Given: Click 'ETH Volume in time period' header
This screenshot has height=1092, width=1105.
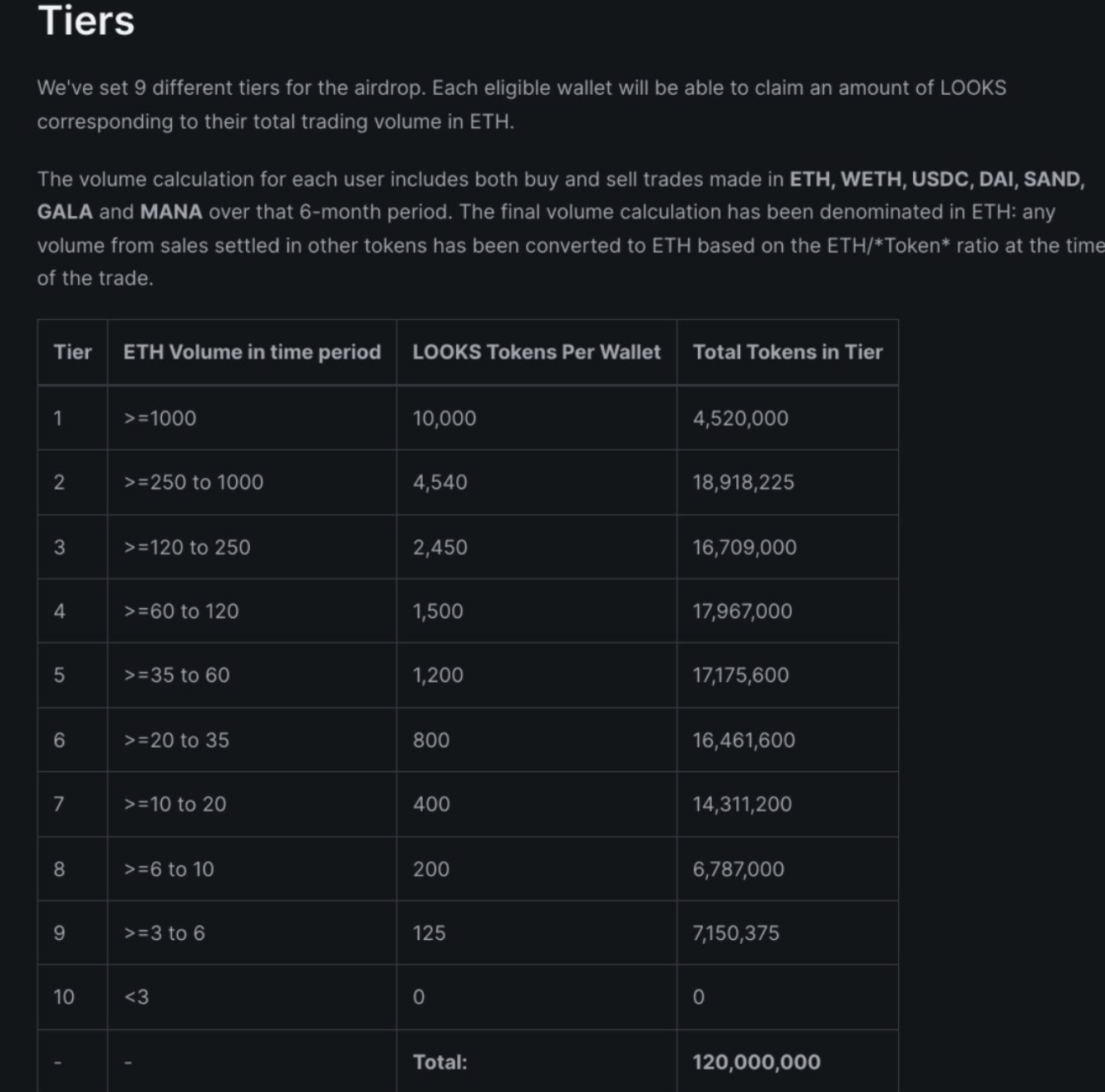Looking at the screenshot, I should (x=252, y=352).
